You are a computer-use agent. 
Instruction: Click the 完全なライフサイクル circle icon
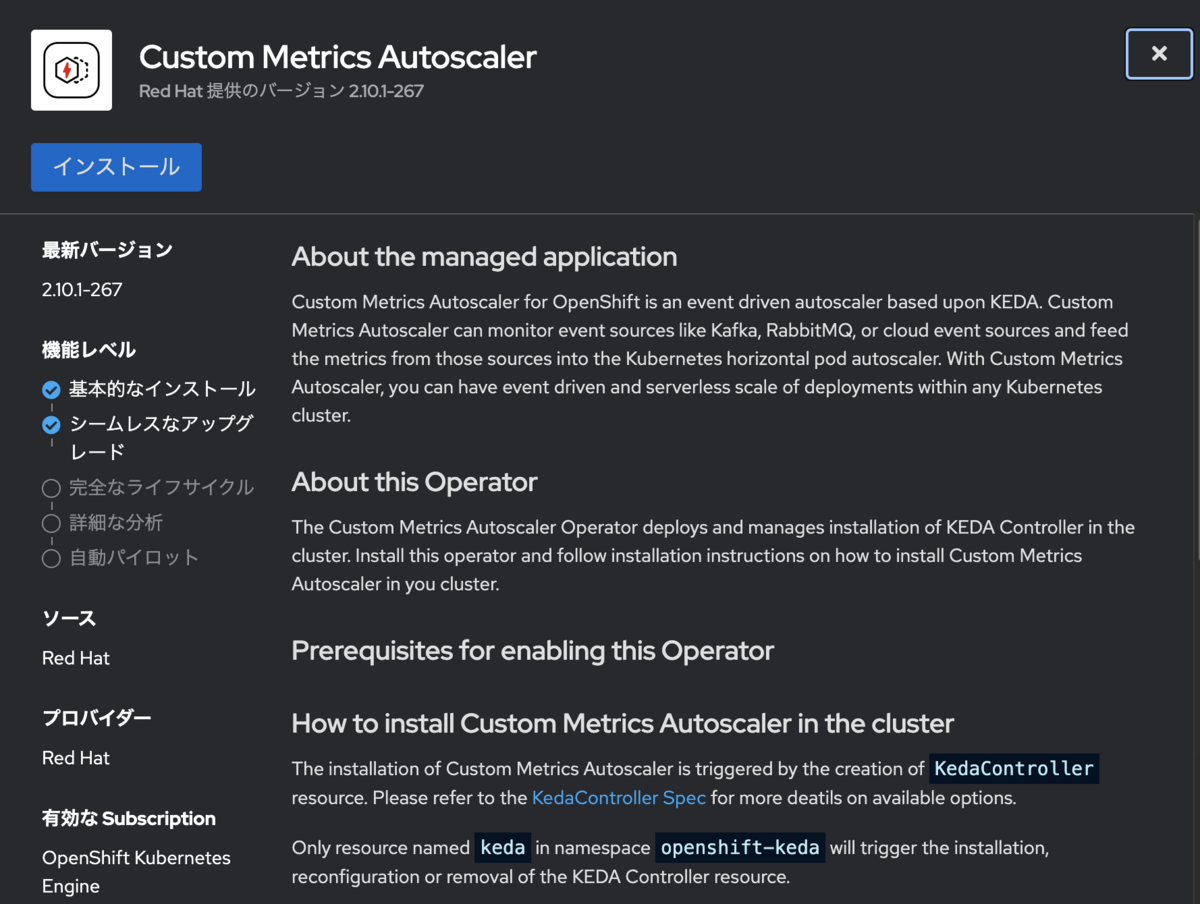pyautogui.click(x=51, y=488)
